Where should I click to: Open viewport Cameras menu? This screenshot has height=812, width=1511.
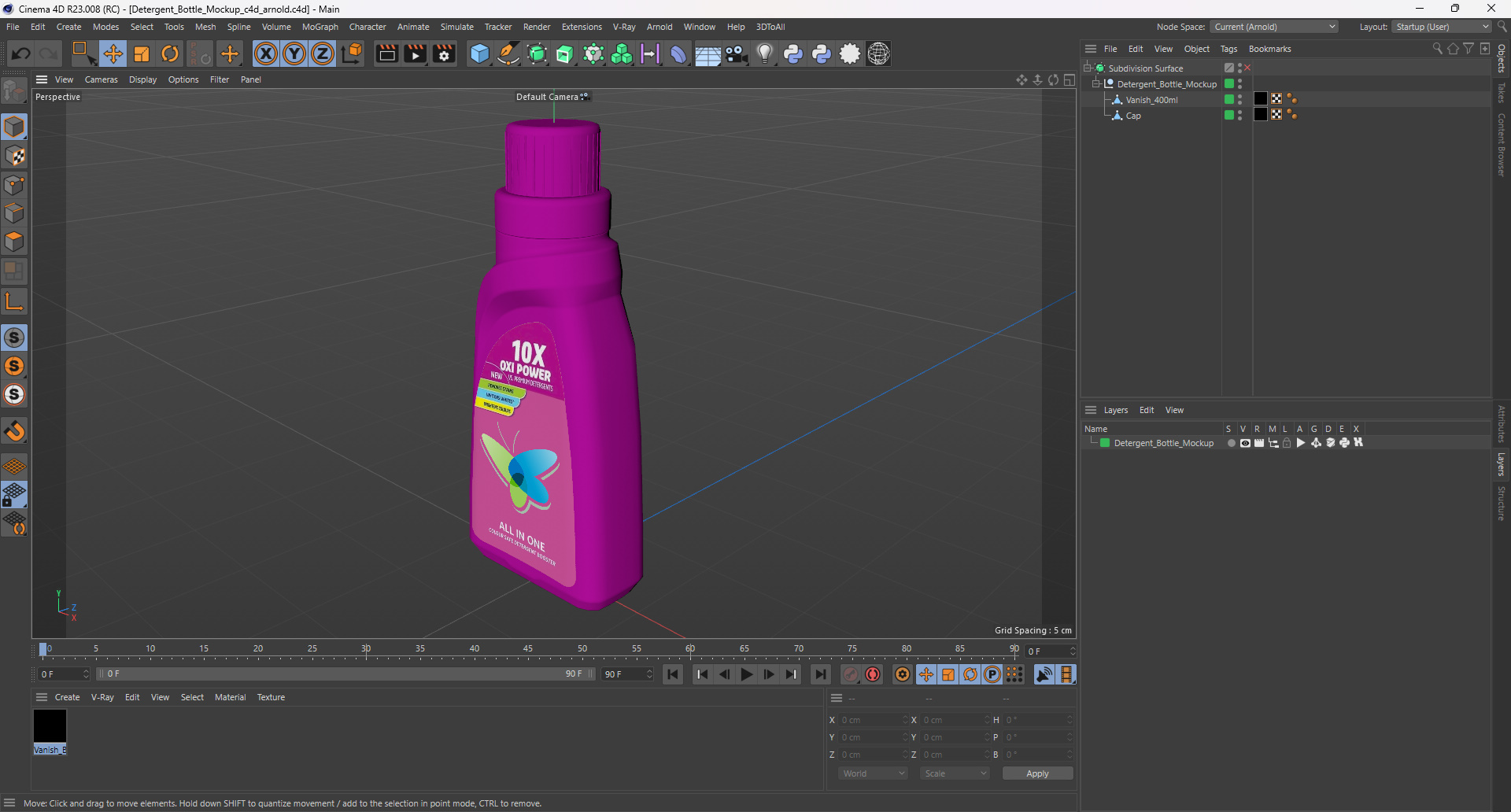[101, 79]
